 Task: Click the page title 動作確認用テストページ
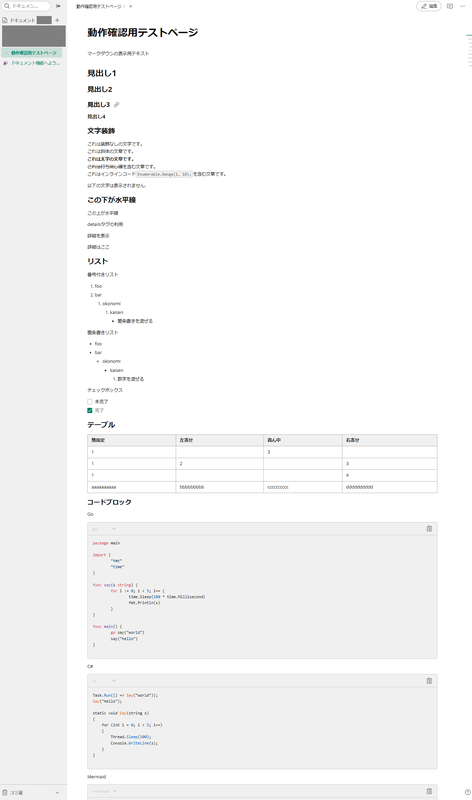click(142, 32)
